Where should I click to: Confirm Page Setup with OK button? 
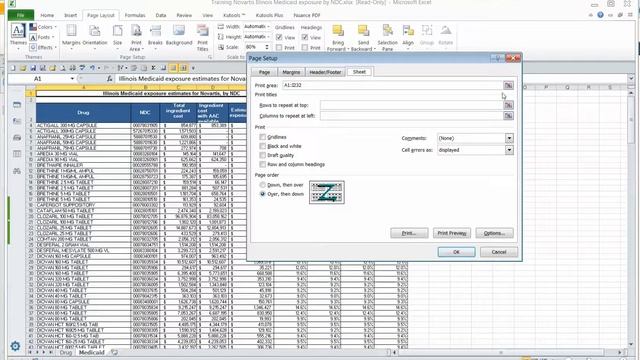pos(456,252)
